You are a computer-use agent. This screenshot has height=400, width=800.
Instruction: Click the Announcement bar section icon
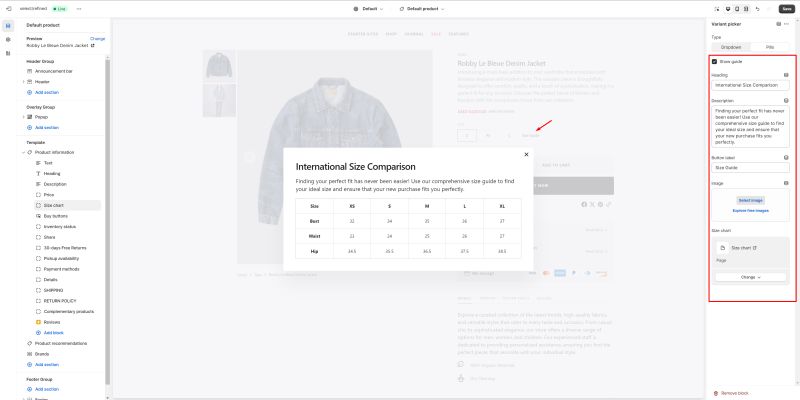point(30,71)
